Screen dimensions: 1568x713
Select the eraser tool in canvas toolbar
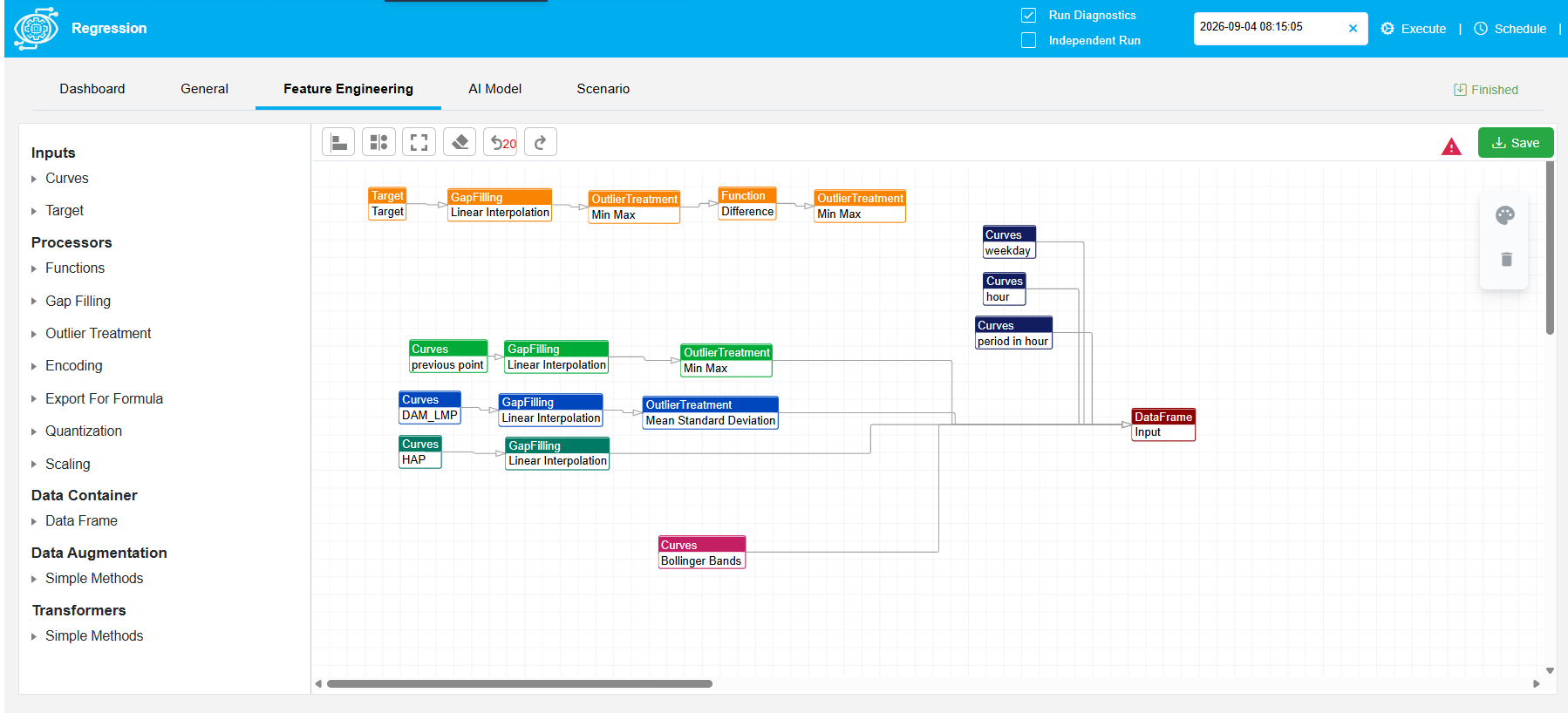click(x=460, y=142)
